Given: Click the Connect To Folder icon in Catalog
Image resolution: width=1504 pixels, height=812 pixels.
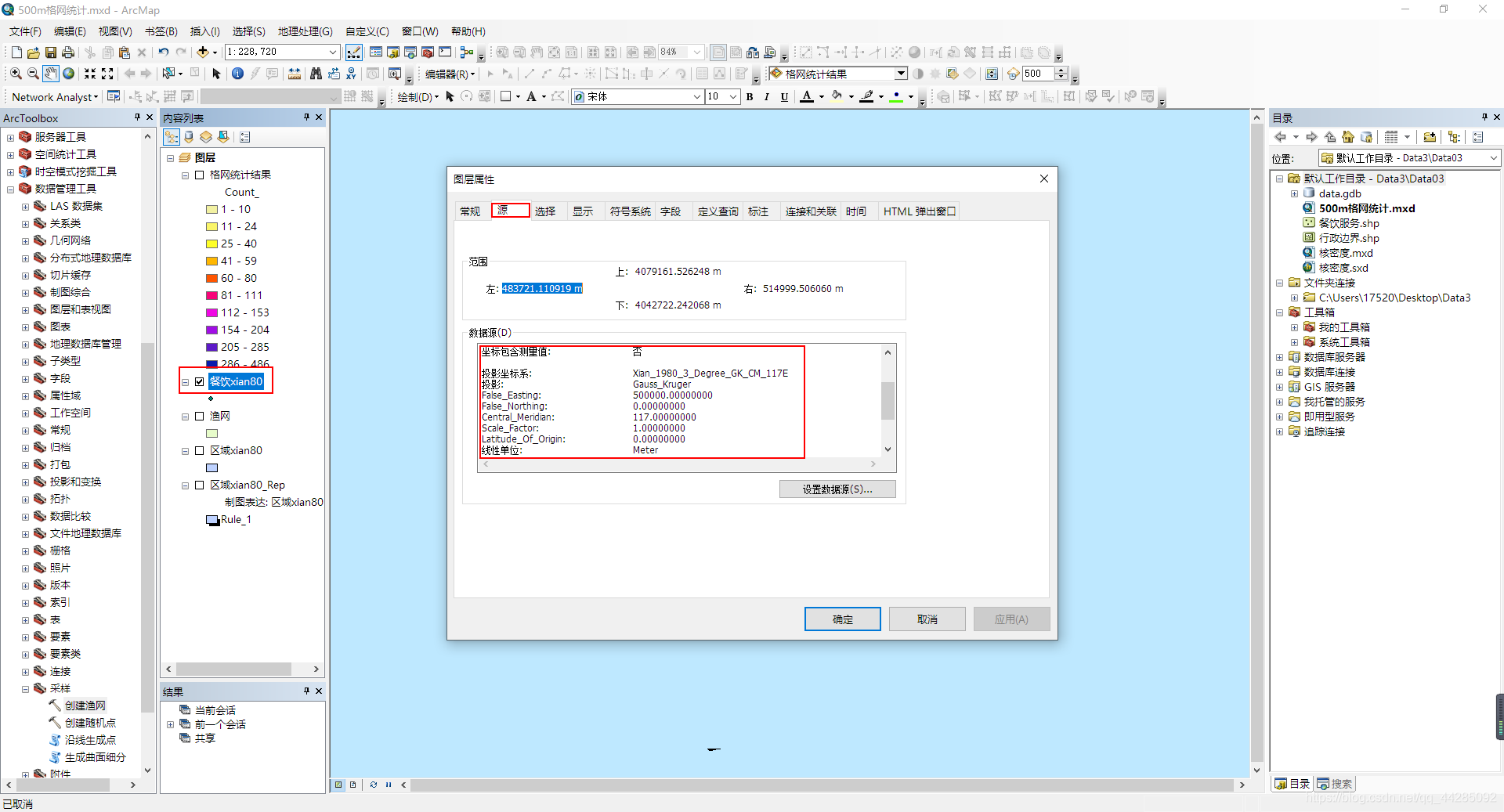Looking at the screenshot, I should (1430, 137).
